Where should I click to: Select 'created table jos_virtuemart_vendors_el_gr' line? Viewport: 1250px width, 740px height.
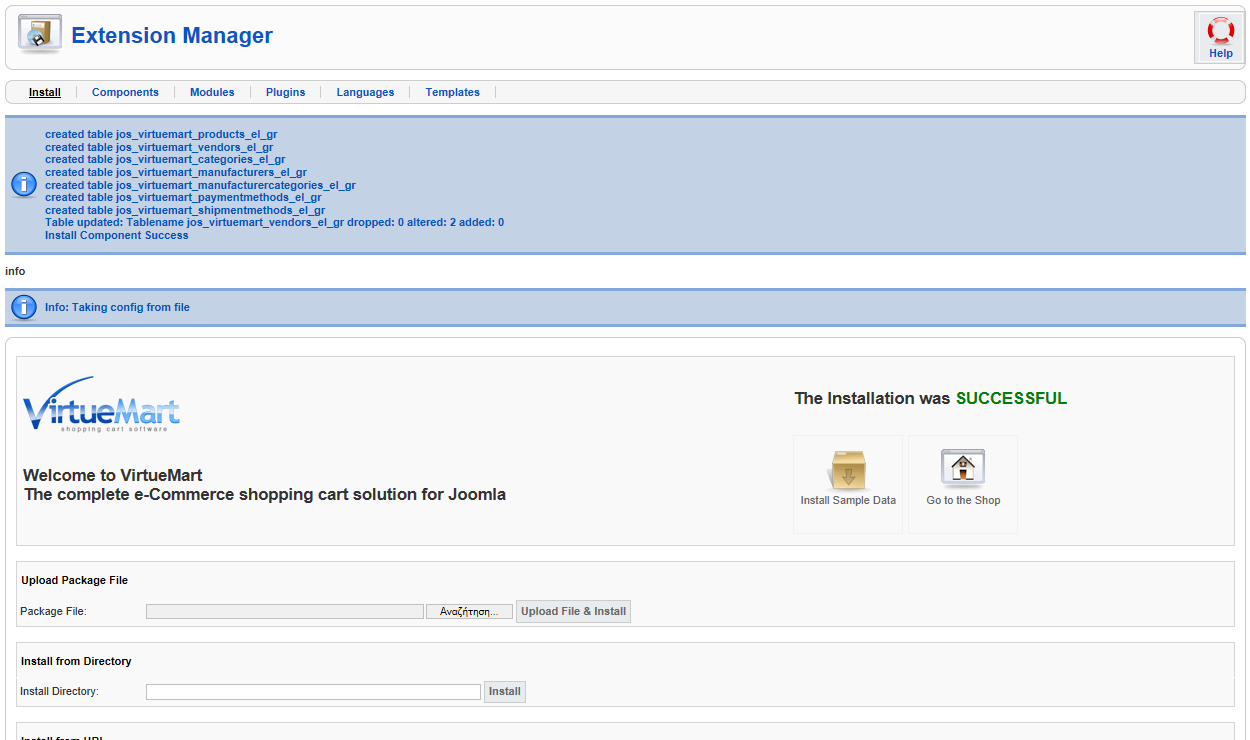click(159, 147)
